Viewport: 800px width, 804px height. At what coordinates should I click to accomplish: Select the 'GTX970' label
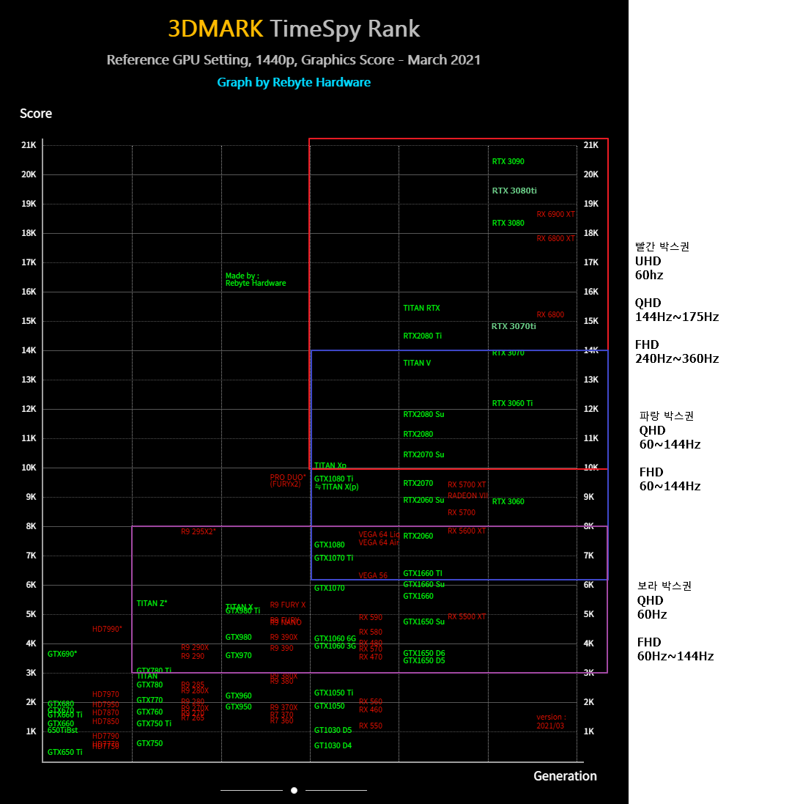(238, 656)
